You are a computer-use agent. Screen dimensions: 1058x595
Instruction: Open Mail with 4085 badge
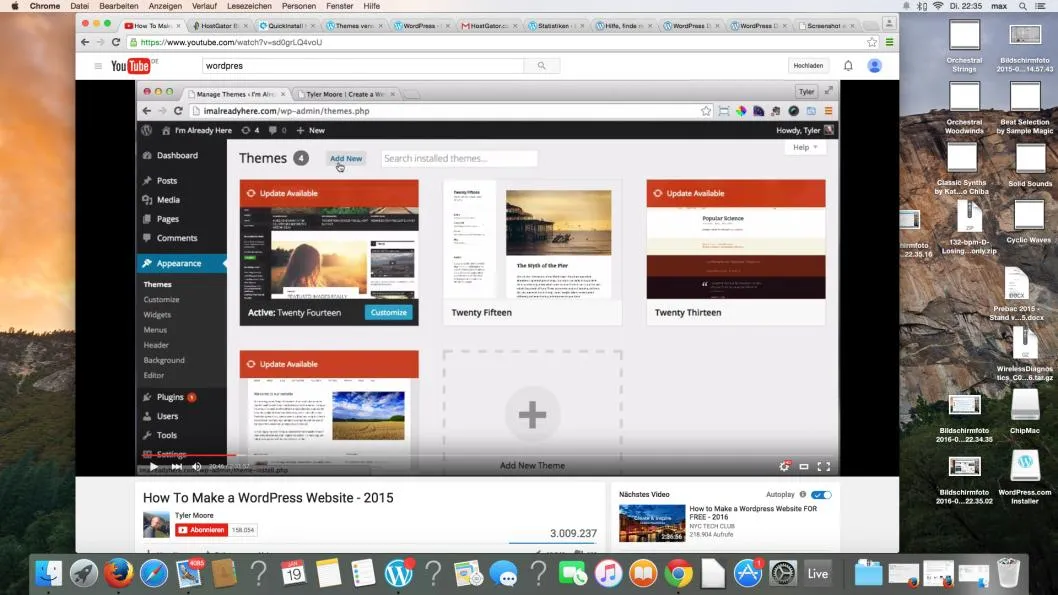click(190, 574)
